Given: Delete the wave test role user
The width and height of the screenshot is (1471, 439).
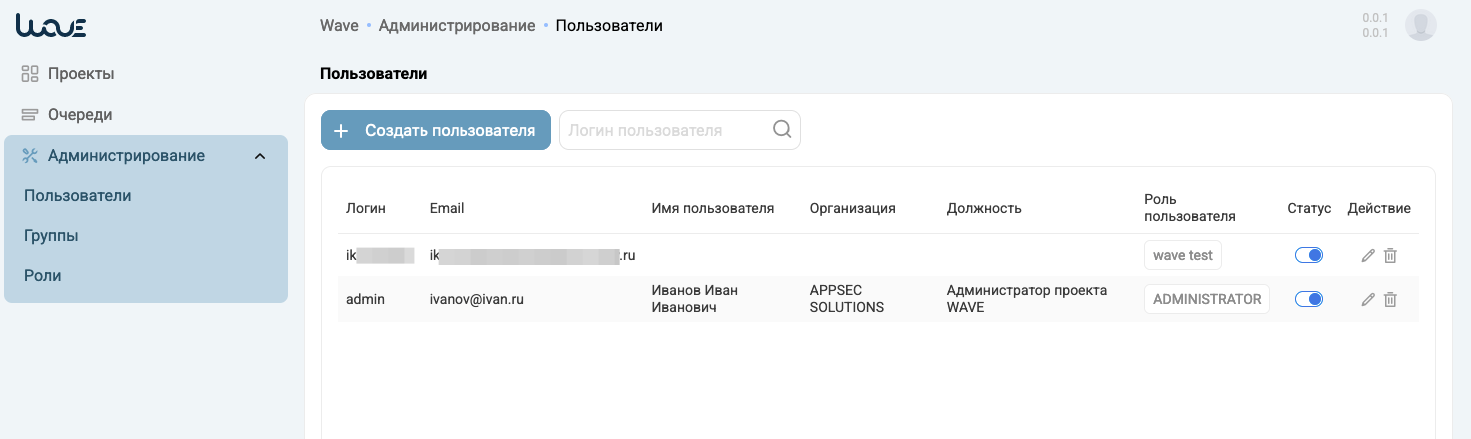Looking at the screenshot, I should [1390, 255].
